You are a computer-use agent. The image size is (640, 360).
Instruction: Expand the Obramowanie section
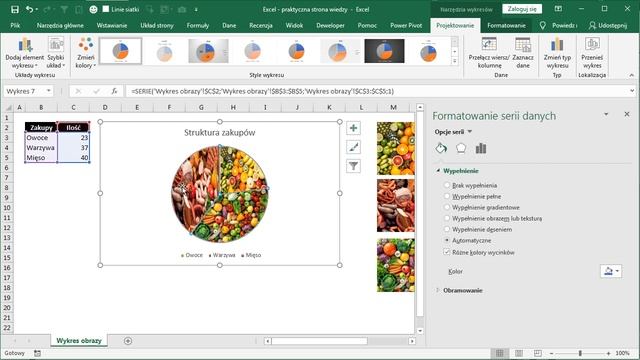pos(438,290)
